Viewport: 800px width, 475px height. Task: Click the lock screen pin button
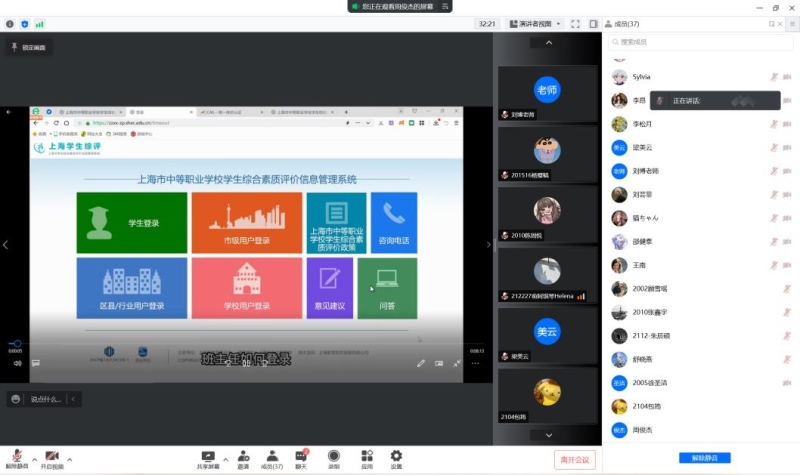(x=29, y=47)
